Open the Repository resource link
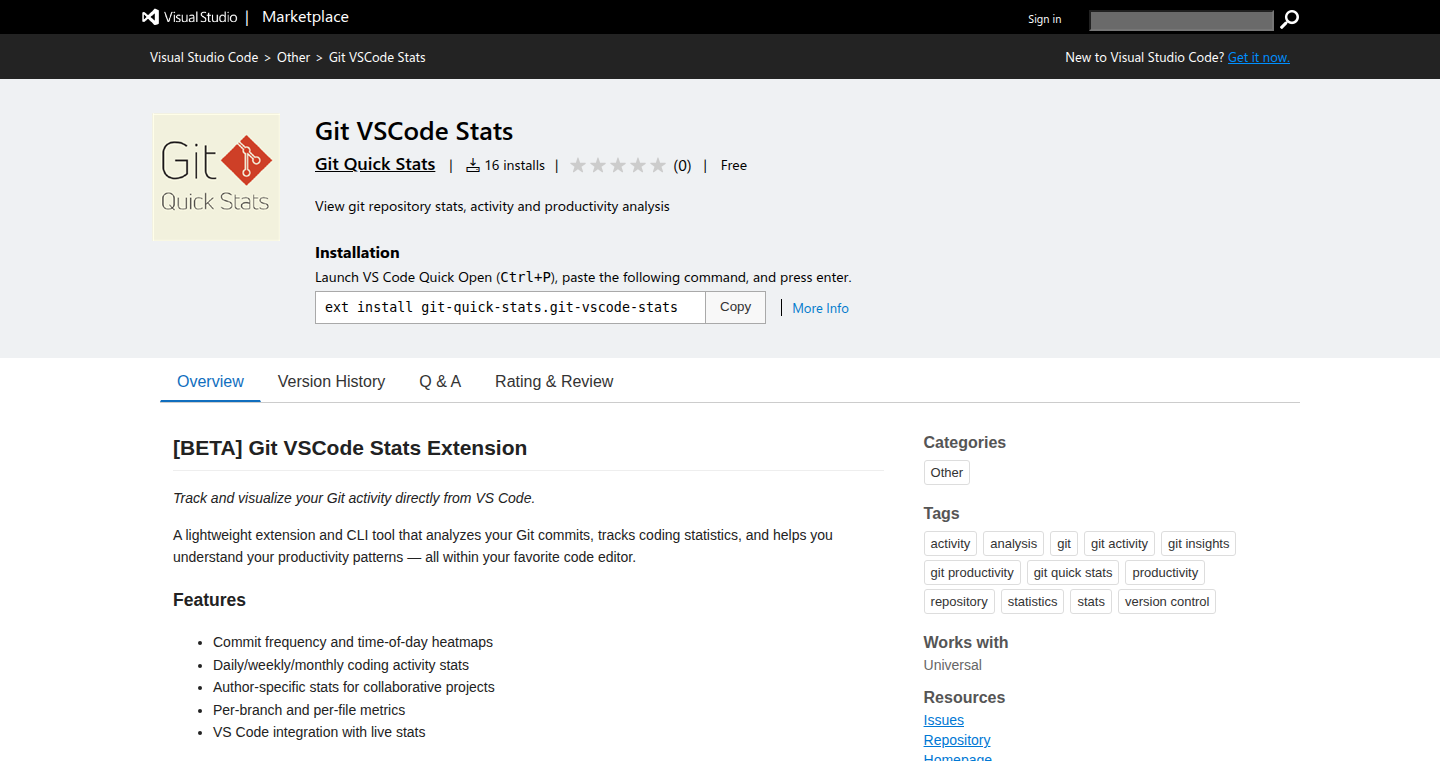 (x=957, y=740)
